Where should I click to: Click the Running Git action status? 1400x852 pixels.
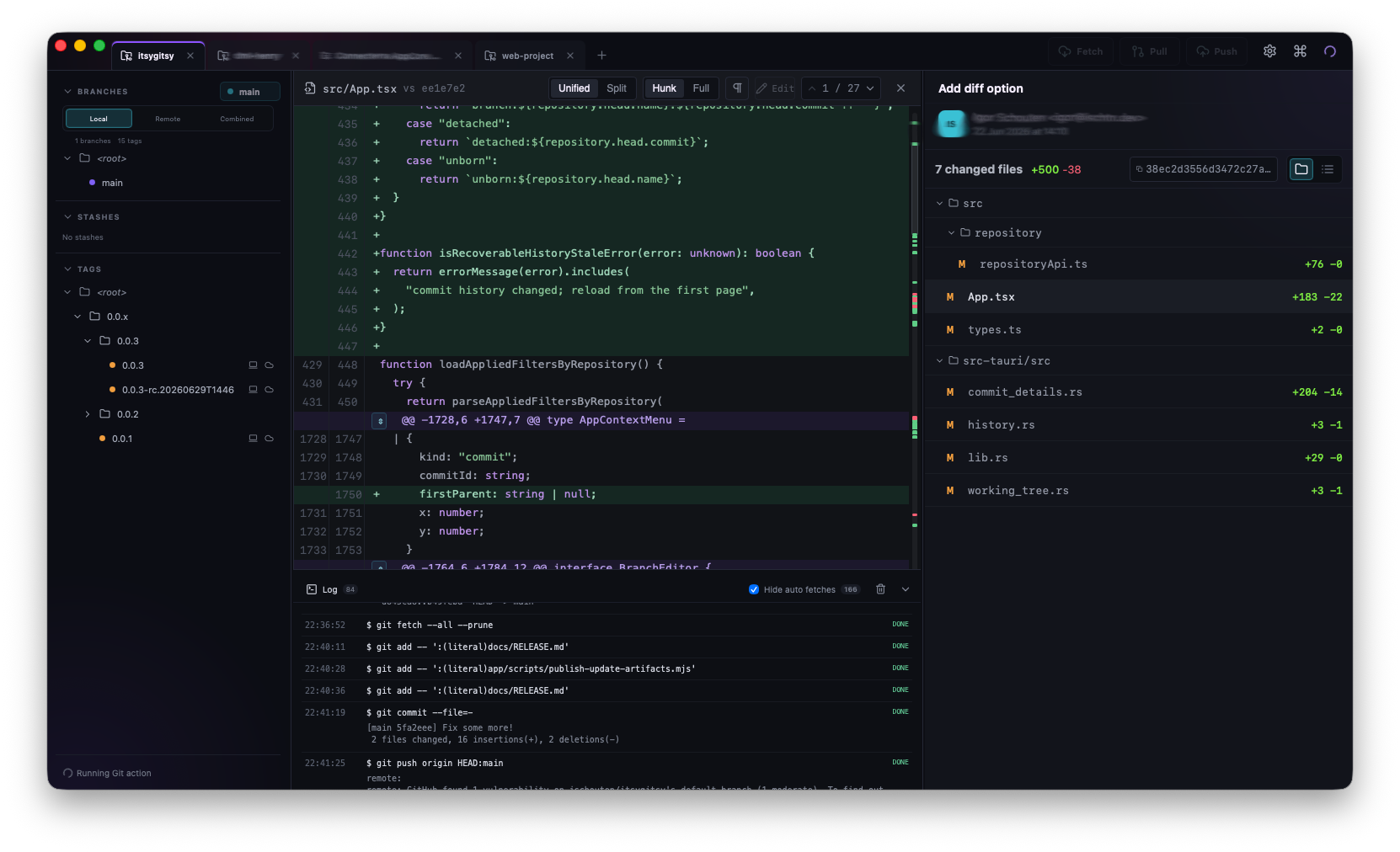tap(107, 773)
